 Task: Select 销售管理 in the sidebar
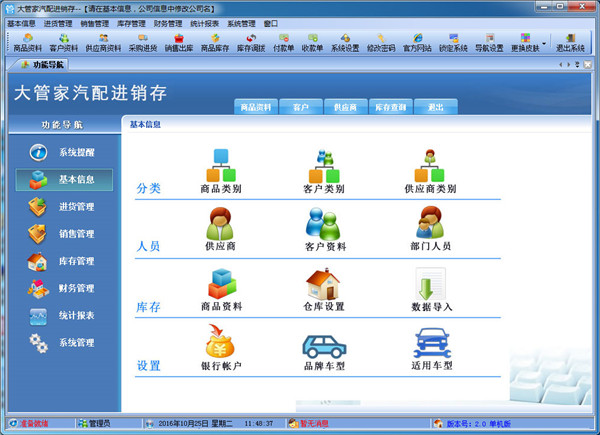[63, 234]
